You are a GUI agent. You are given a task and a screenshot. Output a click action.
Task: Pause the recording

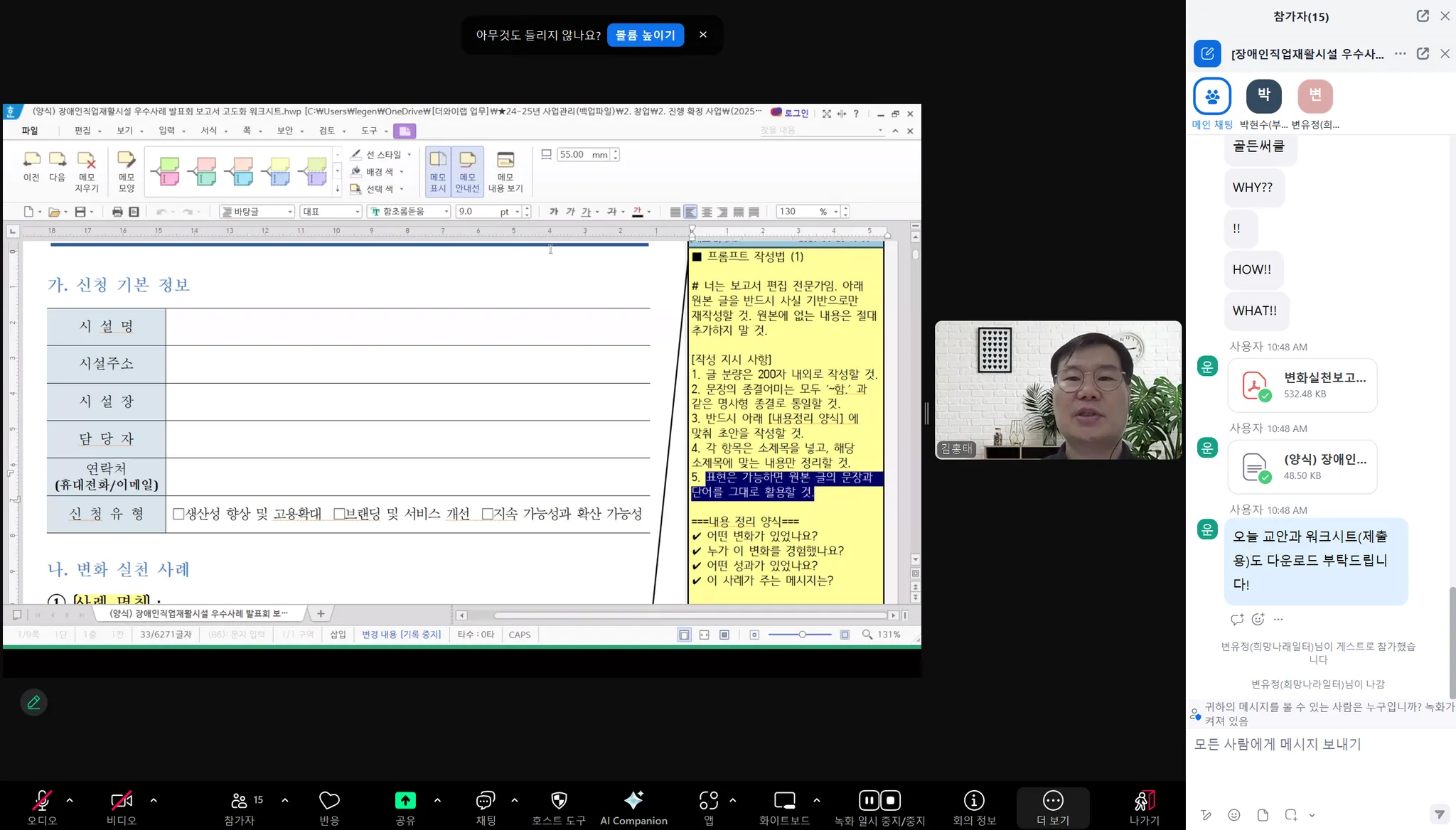pyautogui.click(x=869, y=801)
